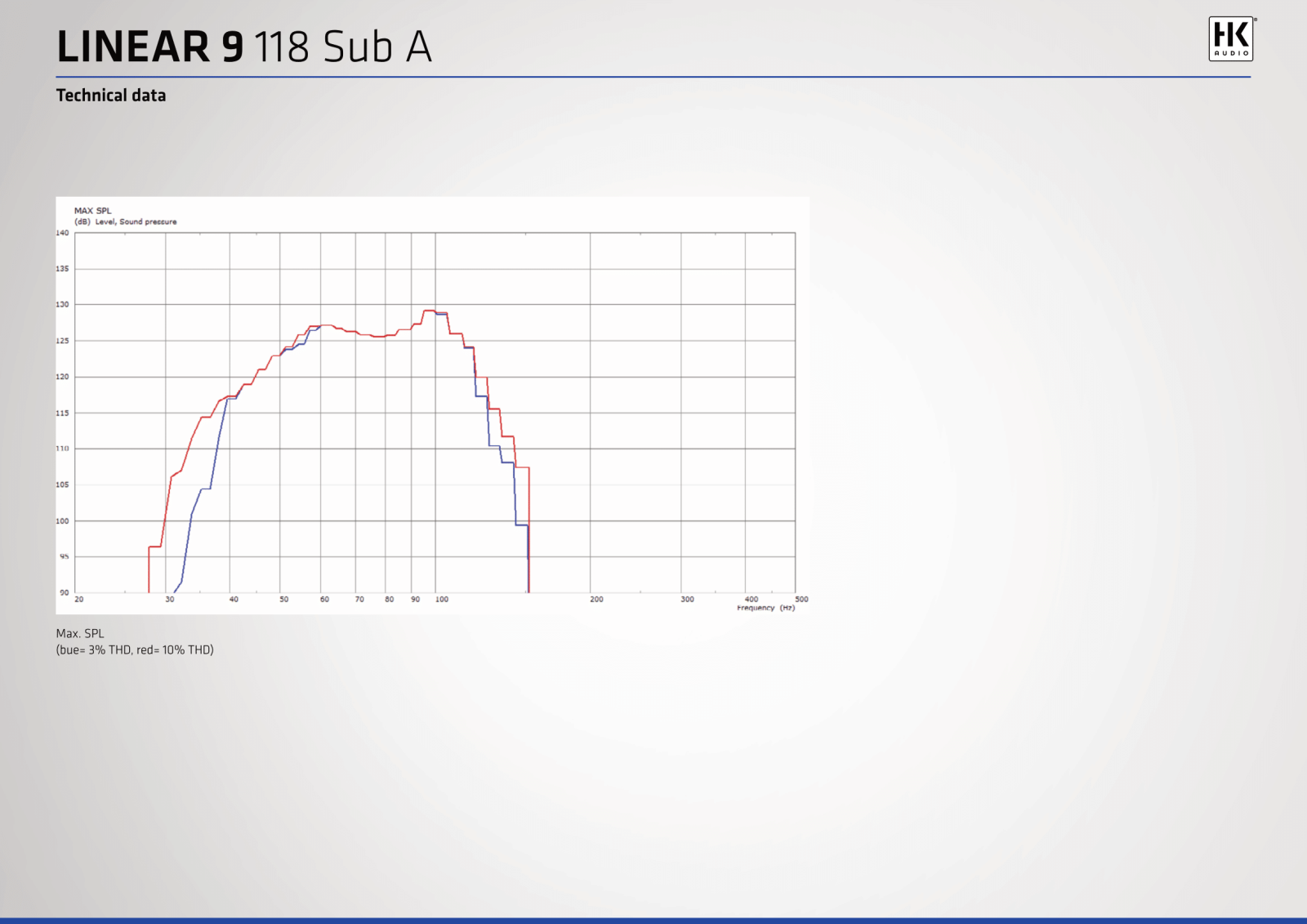Click the 200 Hz x-axis label

597,600
